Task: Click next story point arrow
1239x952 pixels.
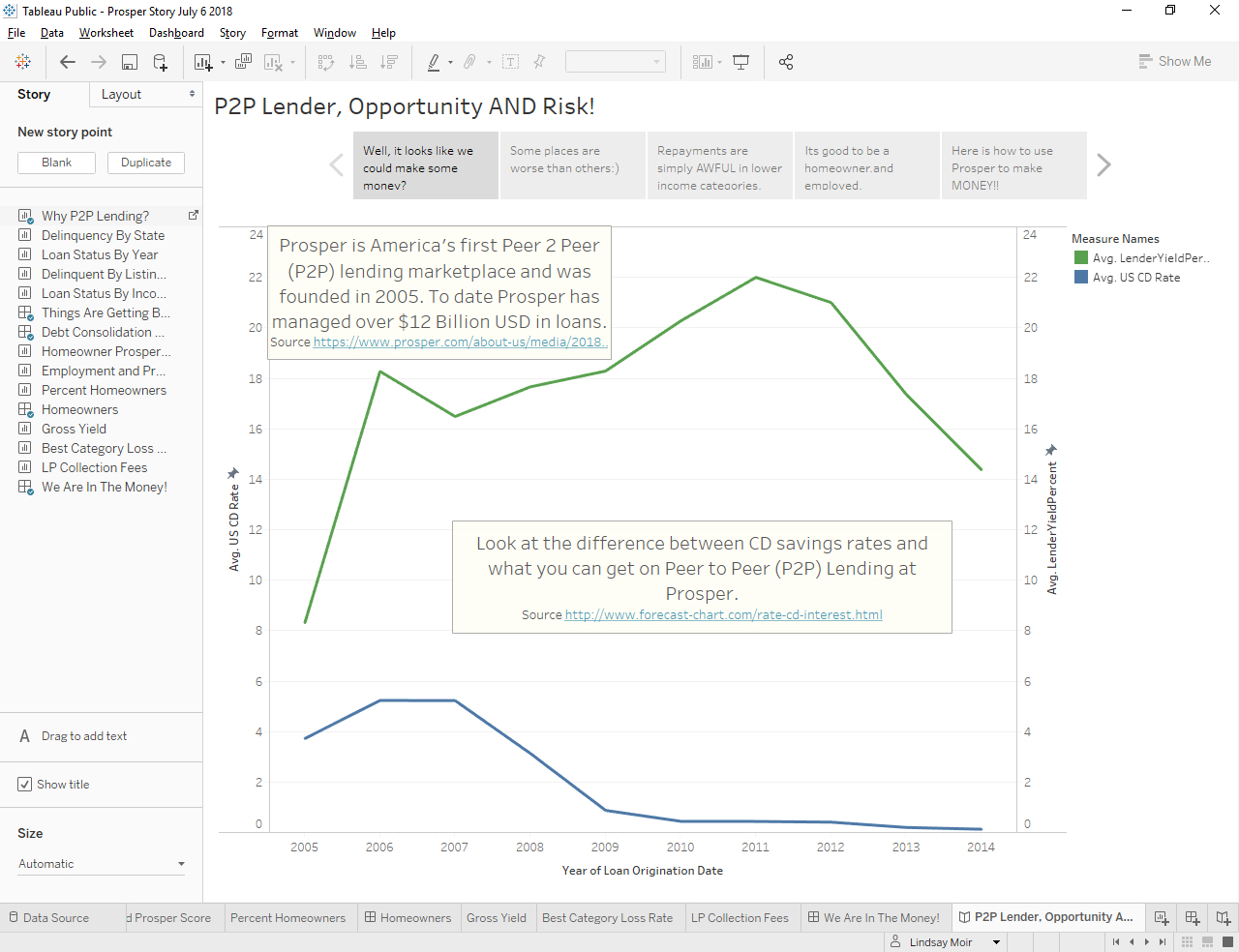Action: tap(1103, 165)
